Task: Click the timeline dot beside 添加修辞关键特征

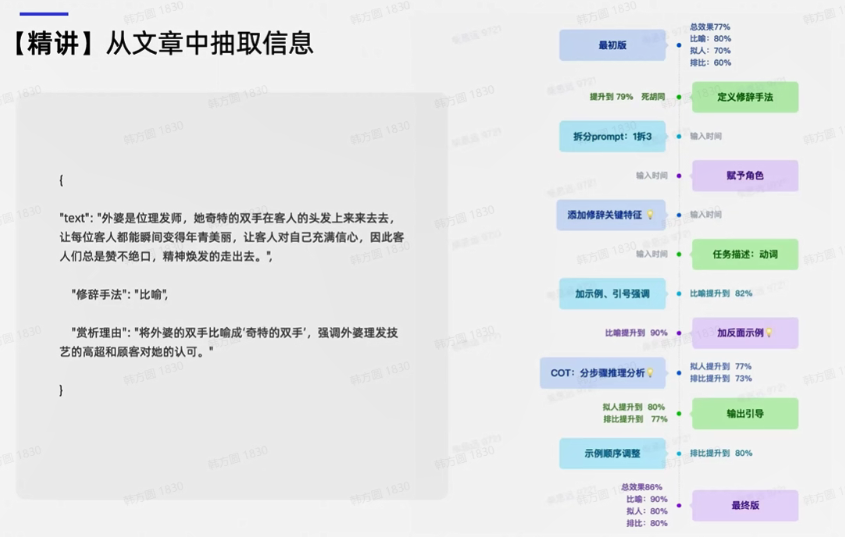Action: (x=679, y=215)
